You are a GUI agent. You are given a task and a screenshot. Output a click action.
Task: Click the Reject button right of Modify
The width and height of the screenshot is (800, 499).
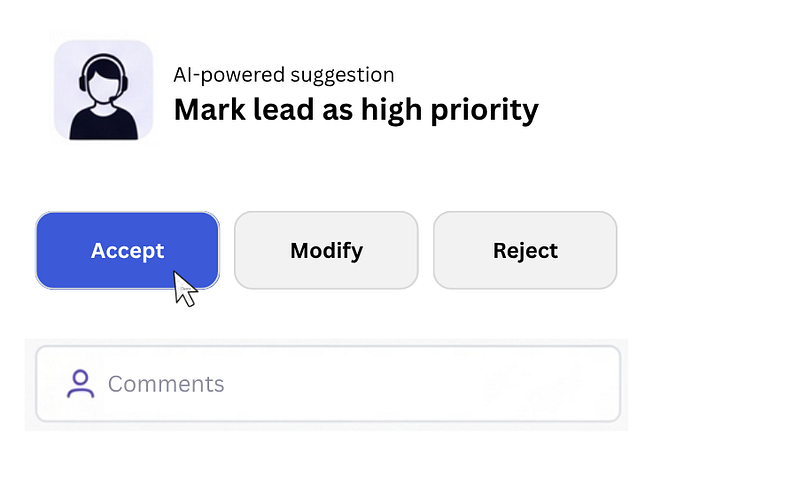525,250
